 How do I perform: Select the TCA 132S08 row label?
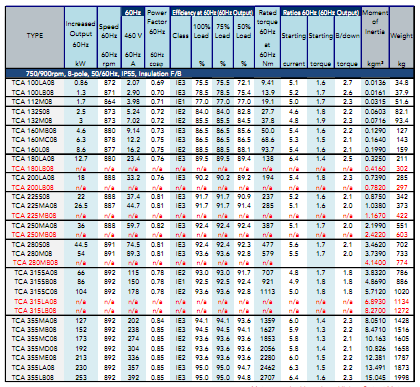[31, 111]
